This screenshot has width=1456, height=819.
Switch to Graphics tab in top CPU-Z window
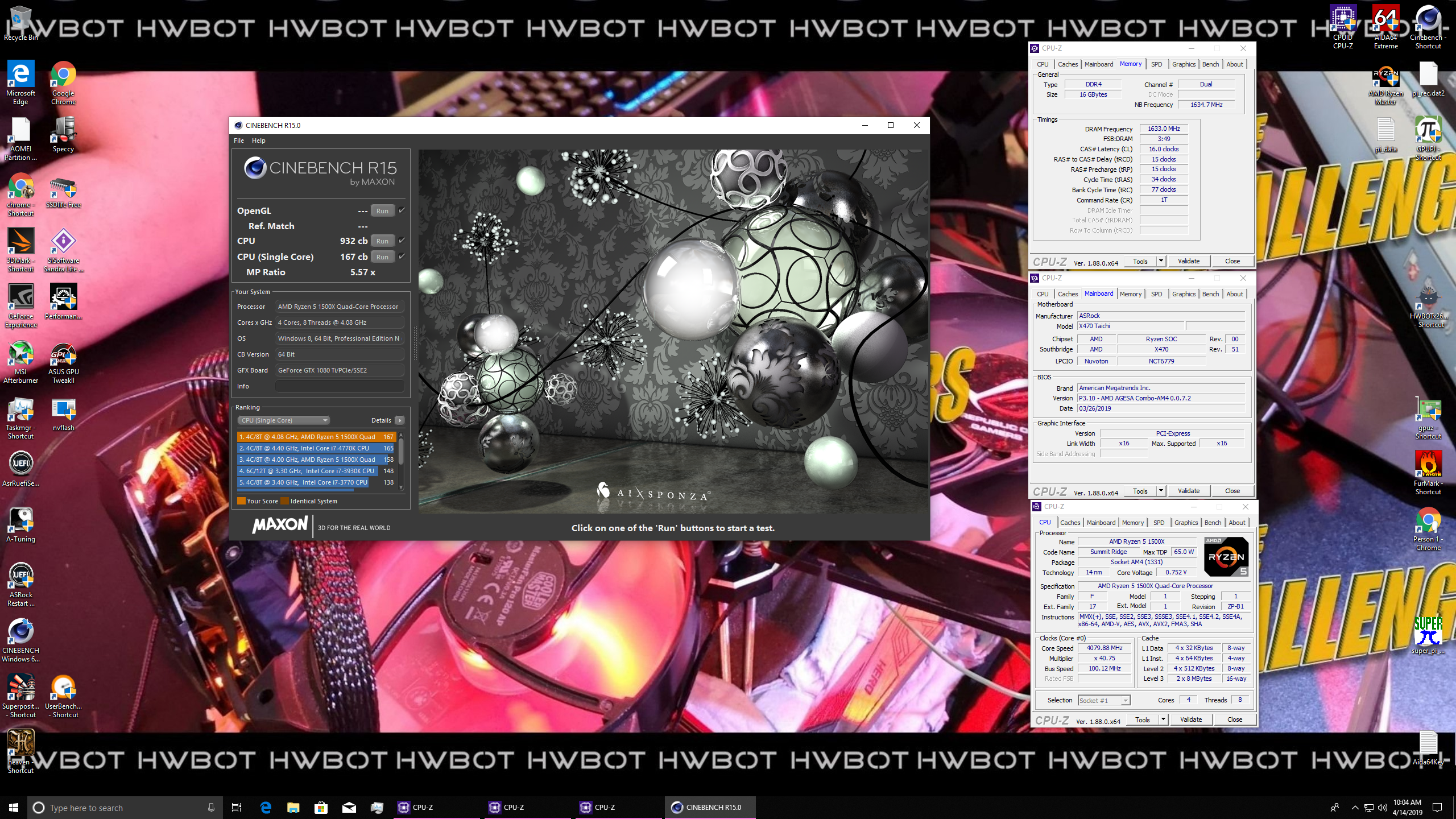pyautogui.click(x=1184, y=64)
